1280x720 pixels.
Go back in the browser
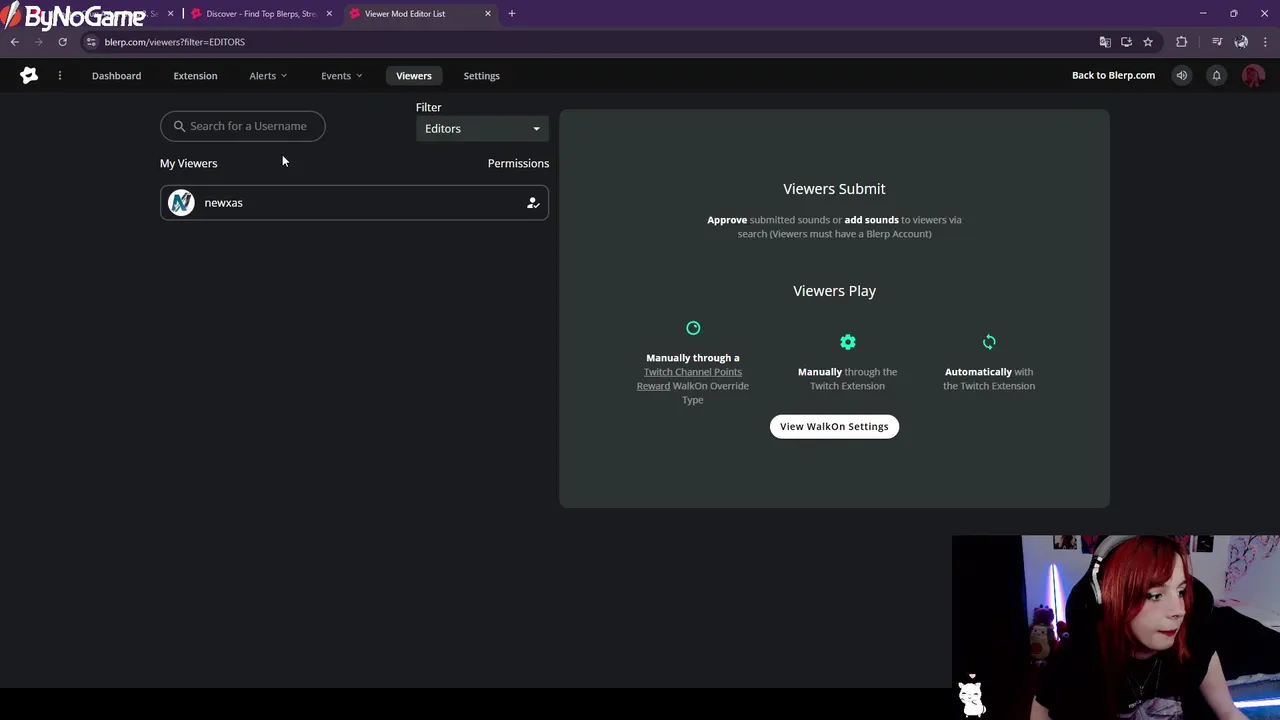point(15,42)
